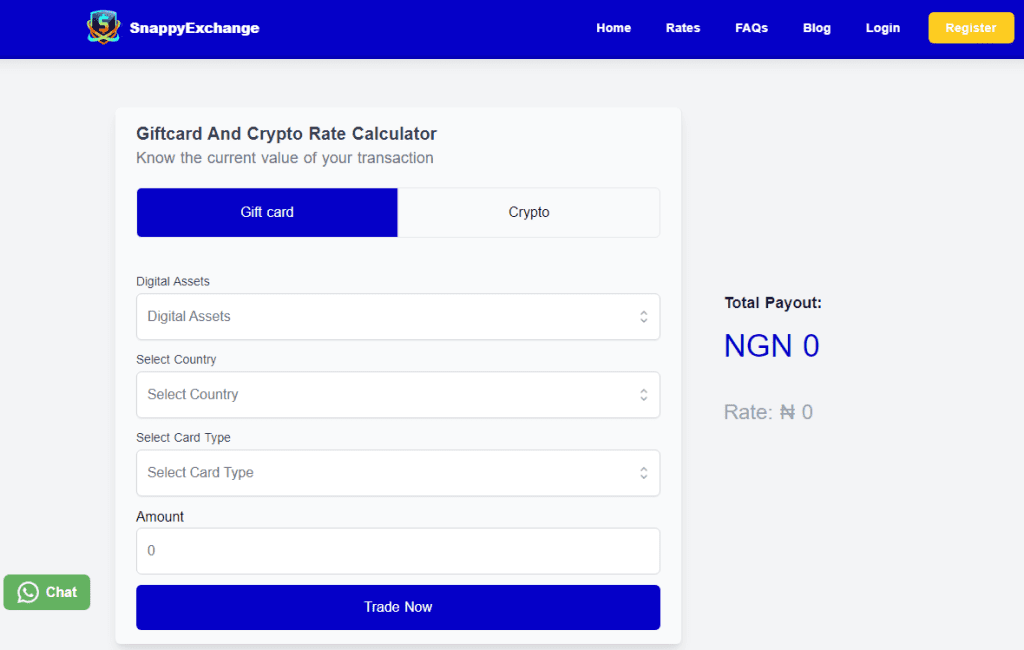Click the SnappyExchange brand name text
This screenshot has height=650, width=1024.
[194, 28]
